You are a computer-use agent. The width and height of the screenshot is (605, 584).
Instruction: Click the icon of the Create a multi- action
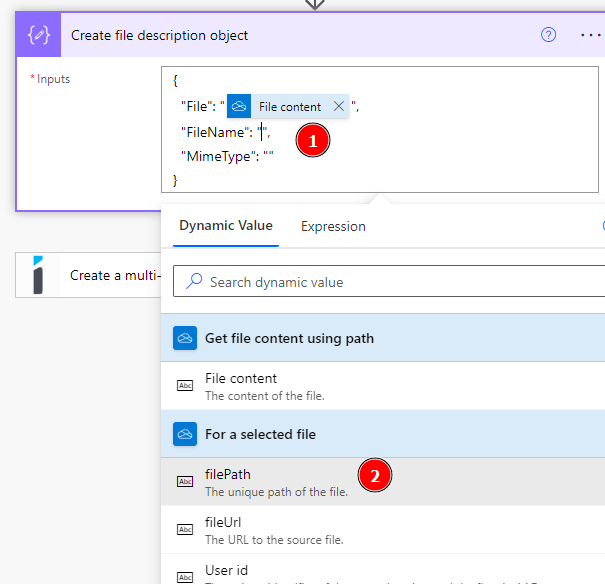38,275
